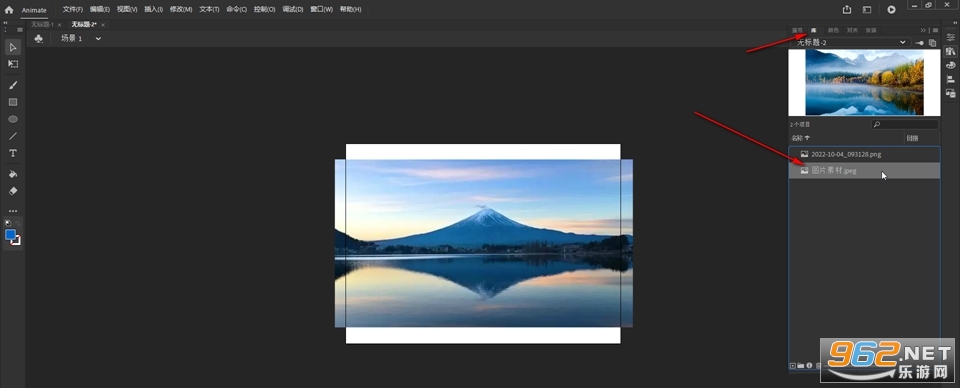Open the tools panel options menu icon
Image resolution: width=960 pixels, height=388 pixels.
20,29
